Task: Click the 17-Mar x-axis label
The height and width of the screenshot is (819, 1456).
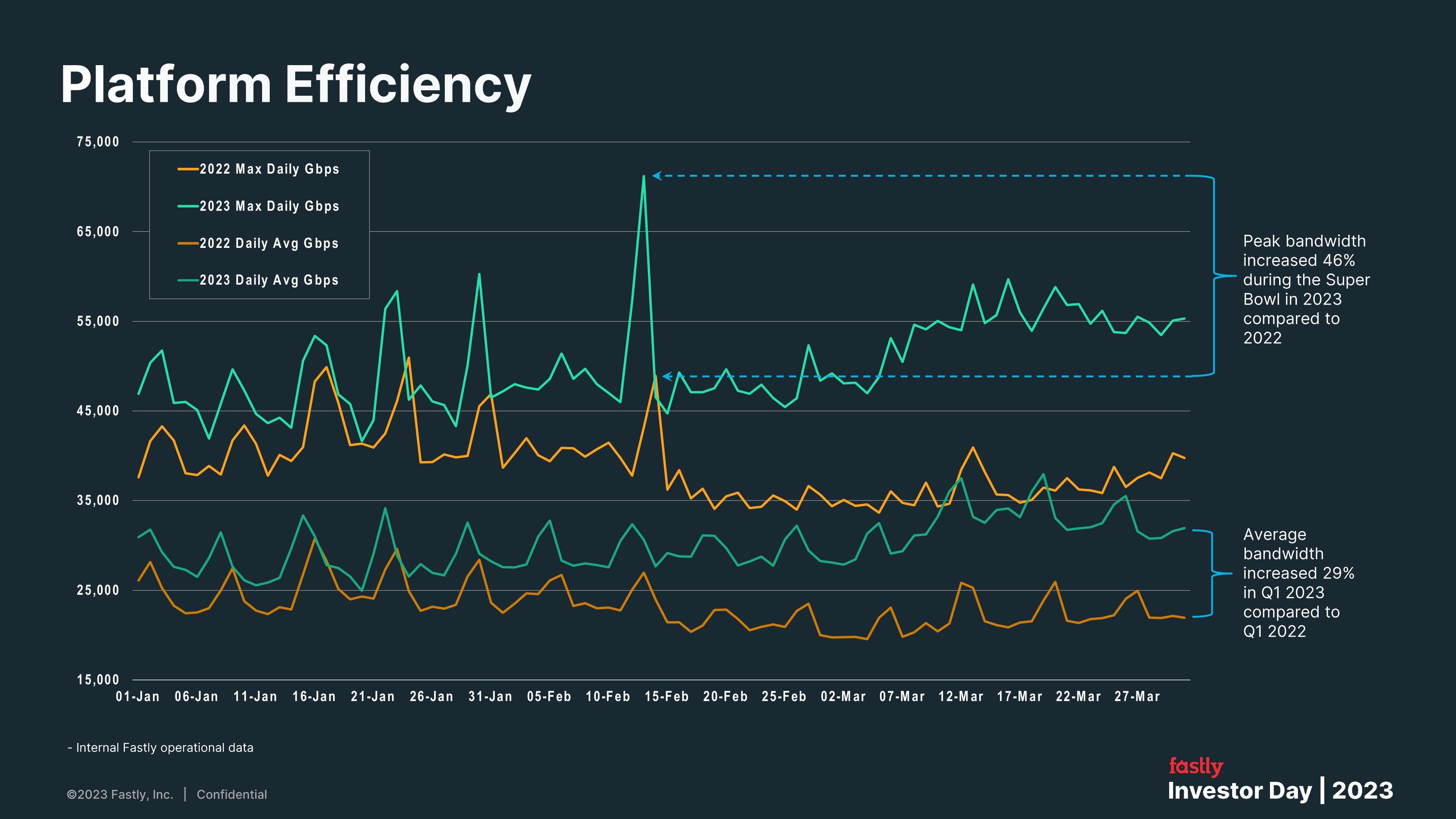Action: 1020,696
